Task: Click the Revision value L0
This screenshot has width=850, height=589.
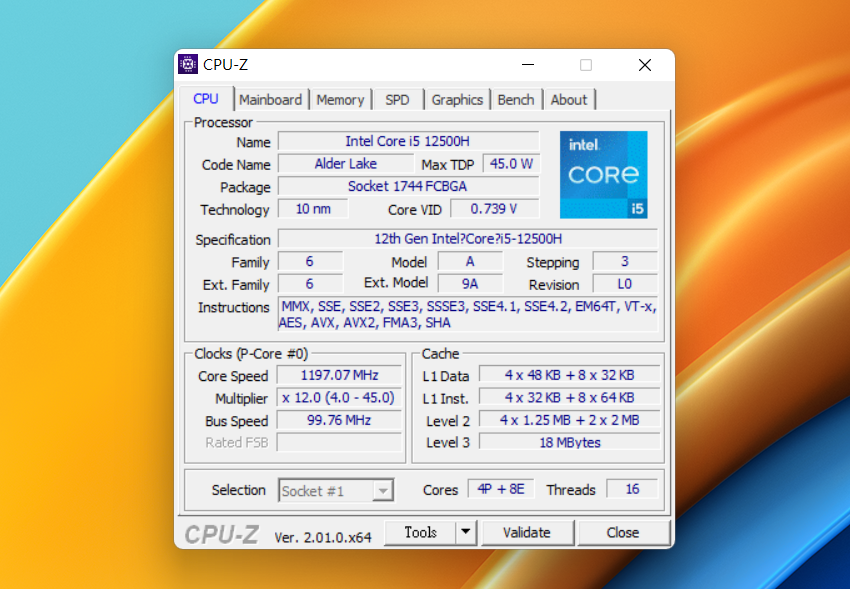Action: coord(625,283)
